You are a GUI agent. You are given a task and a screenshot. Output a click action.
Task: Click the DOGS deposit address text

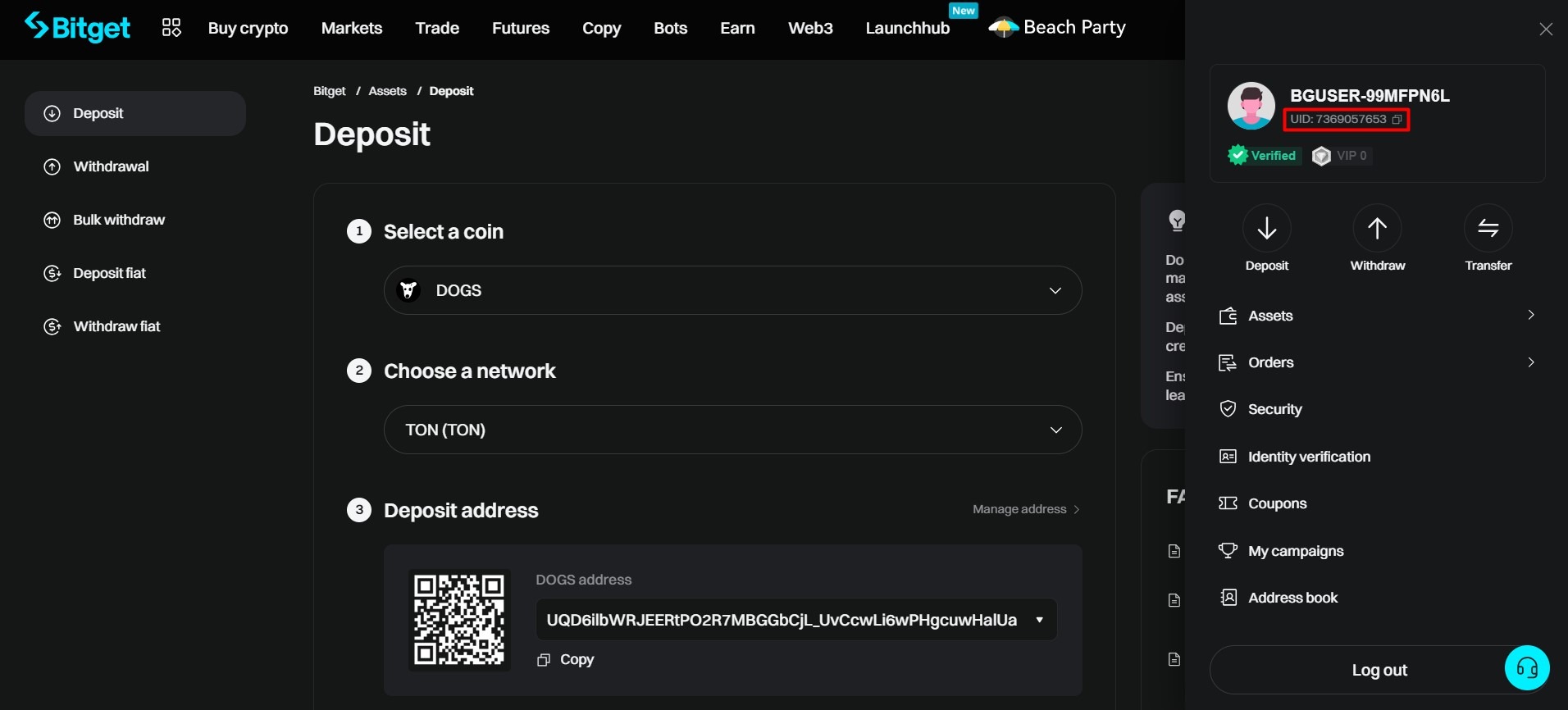point(782,620)
